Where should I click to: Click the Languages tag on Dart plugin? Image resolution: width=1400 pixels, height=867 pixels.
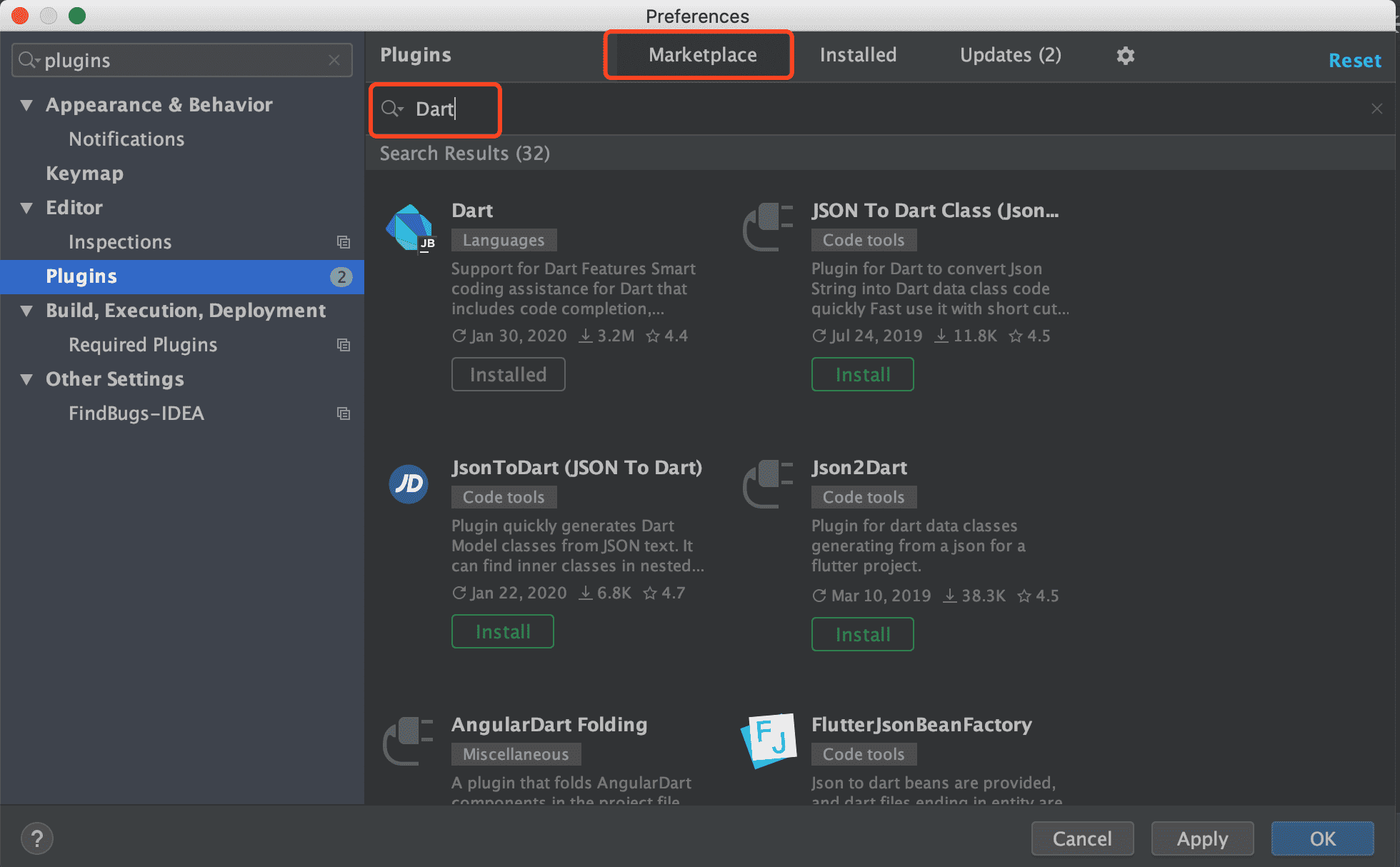(x=504, y=240)
